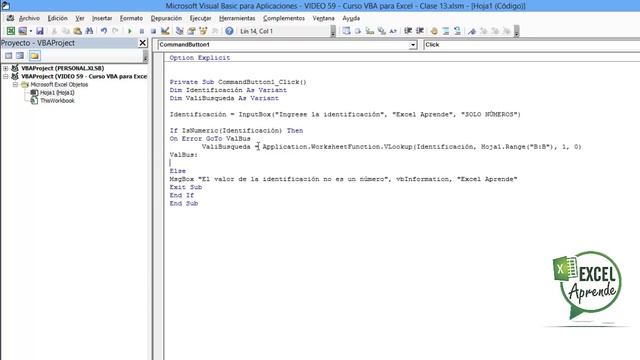The height and width of the screenshot is (360, 640).
Task: Click the 'ValBus:' label line
Action: point(184,155)
